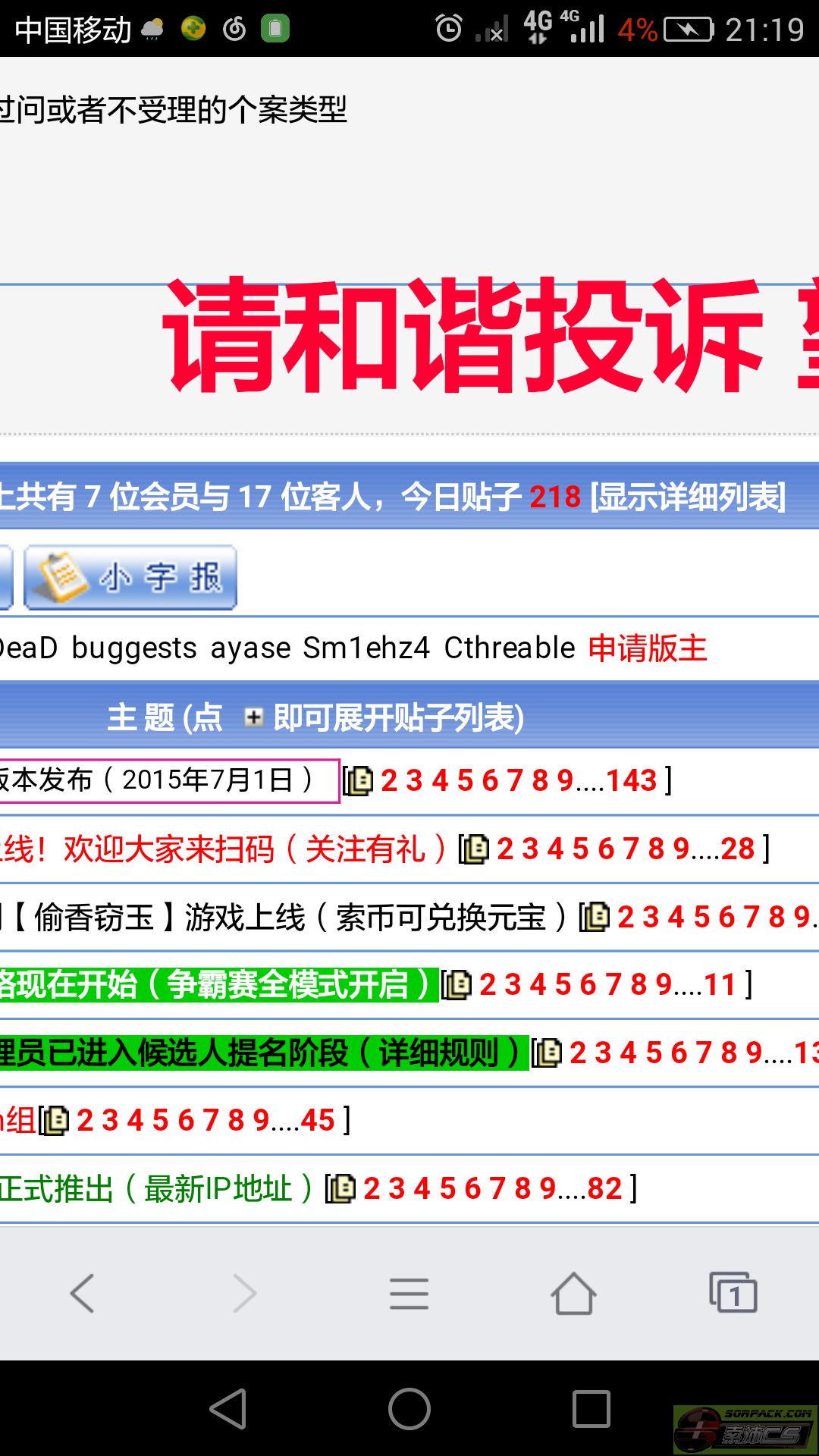Image resolution: width=819 pixels, height=1456 pixels.
Task: Click the 请和谐投诉 red banner
Action: [463, 335]
